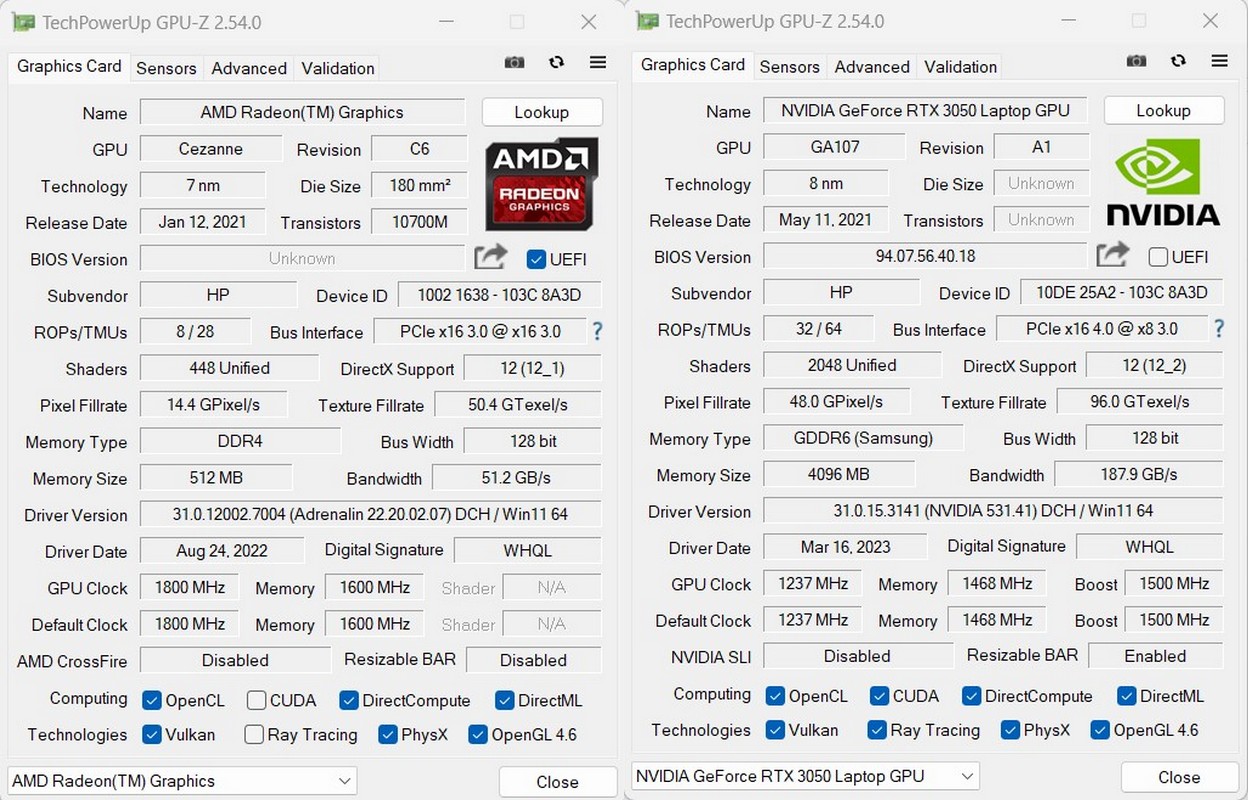Open the AMD Radeon(TM) Graphics GPU selector dropdown
Image resolution: width=1248 pixels, height=800 pixels.
182,781
